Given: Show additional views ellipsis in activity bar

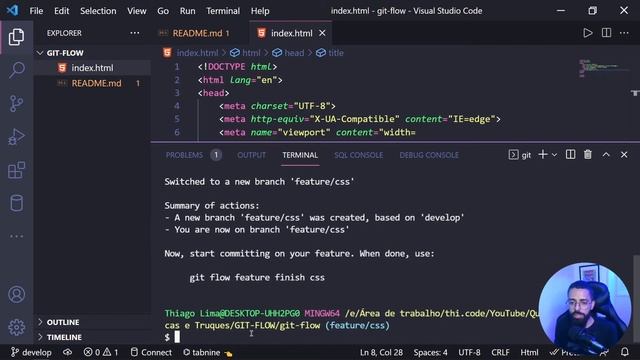Looking at the screenshot, I should point(16,236).
